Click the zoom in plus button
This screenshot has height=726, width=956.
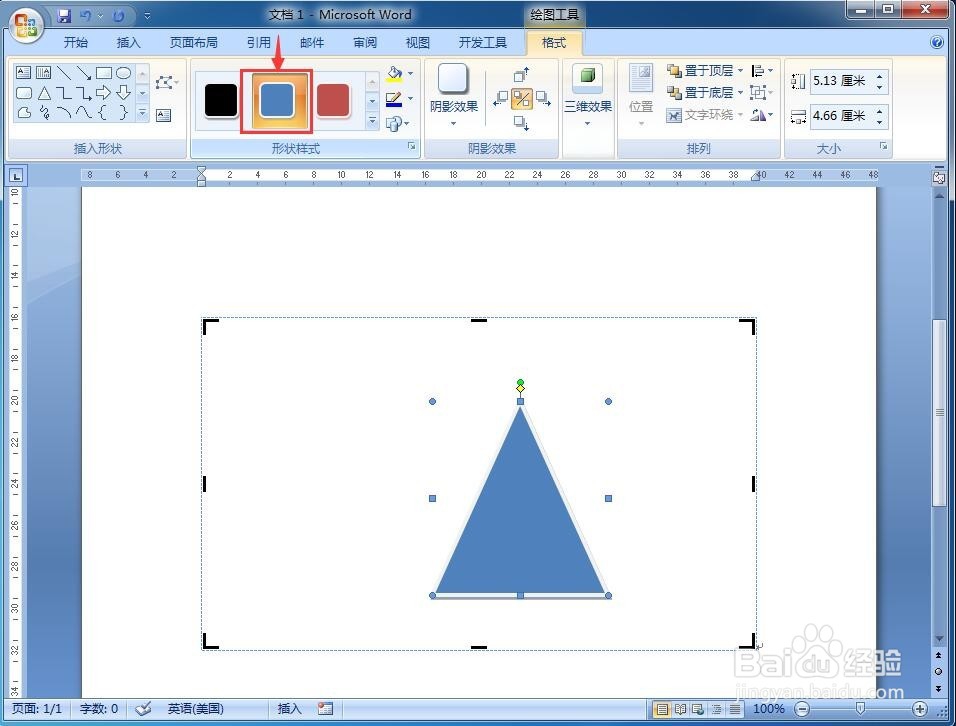pyautogui.click(x=920, y=709)
